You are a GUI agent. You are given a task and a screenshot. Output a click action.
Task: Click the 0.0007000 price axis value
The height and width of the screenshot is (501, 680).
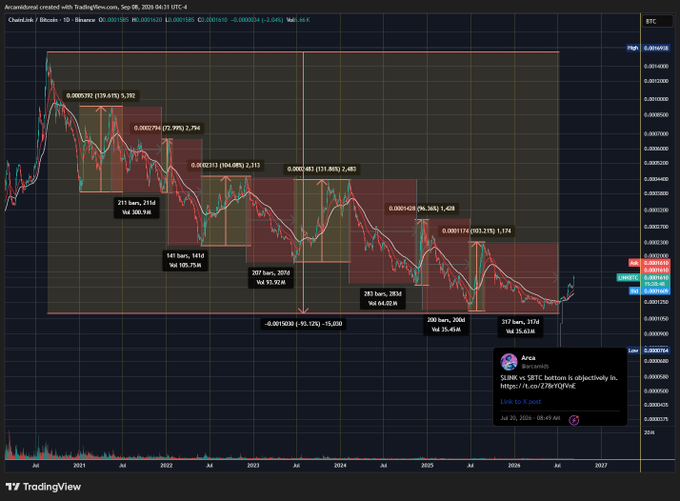656,134
